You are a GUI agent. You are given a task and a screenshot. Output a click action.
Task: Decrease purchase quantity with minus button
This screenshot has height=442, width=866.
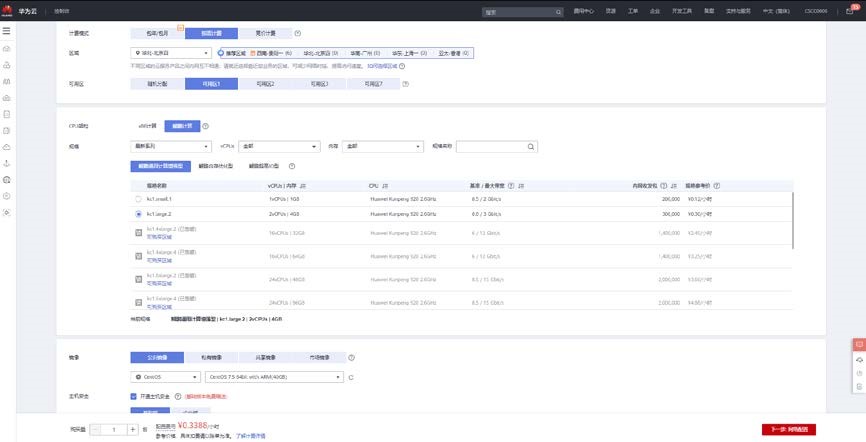point(96,429)
